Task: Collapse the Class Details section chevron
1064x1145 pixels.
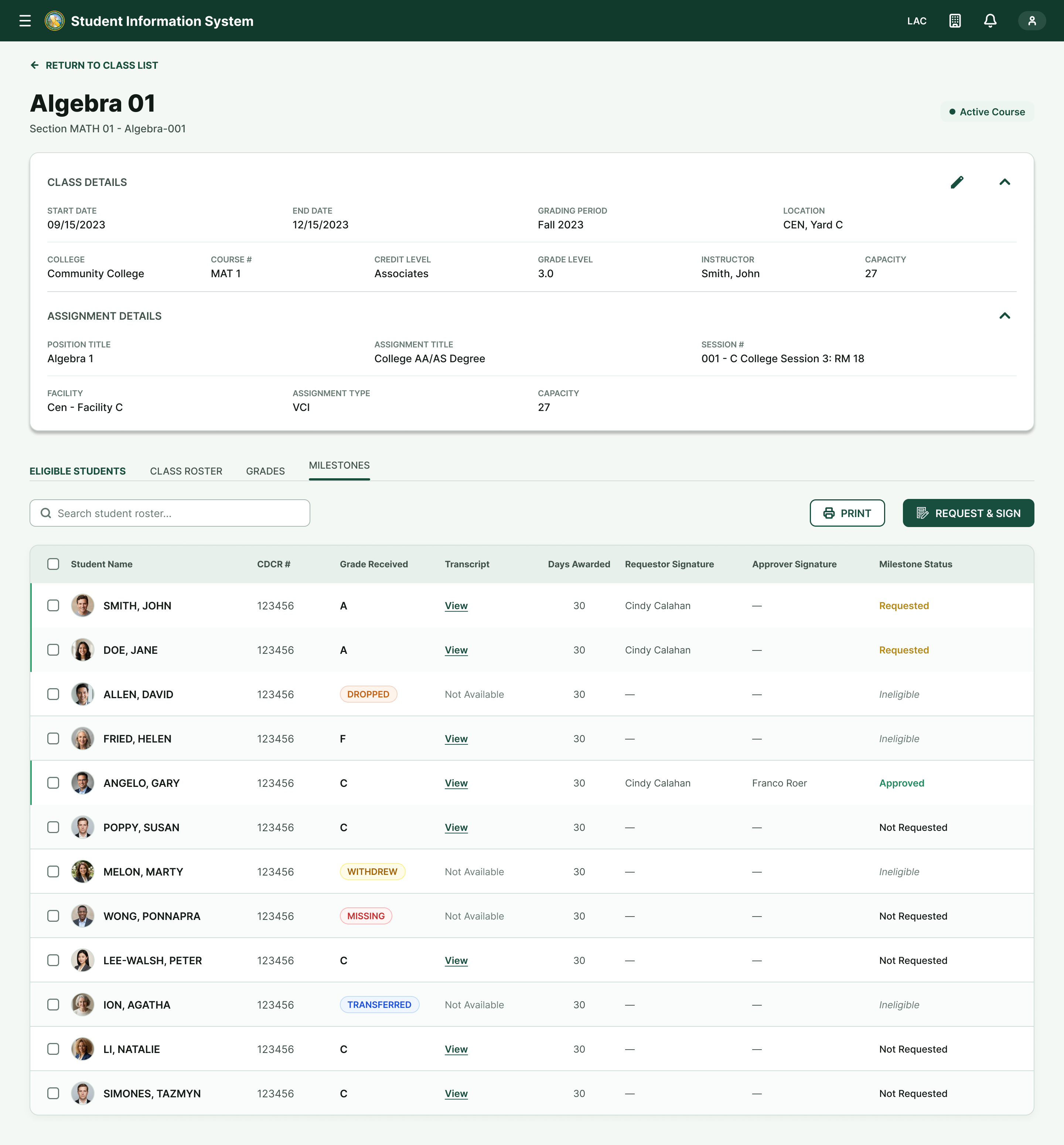Action: [x=1005, y=182]
